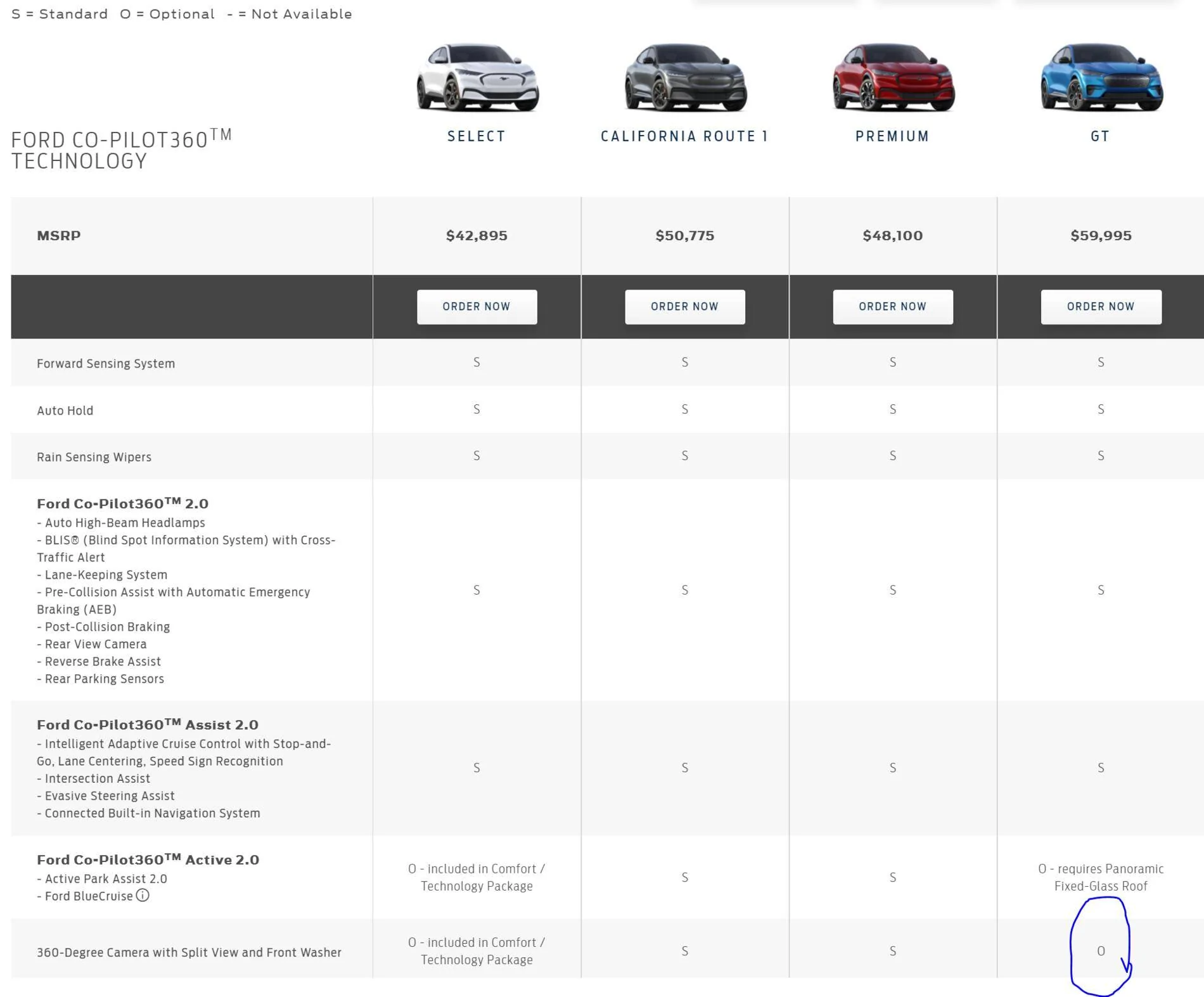
Task: Click the Ford Co-Pilot360 Assist 2.0 heading
Action: 148,724
